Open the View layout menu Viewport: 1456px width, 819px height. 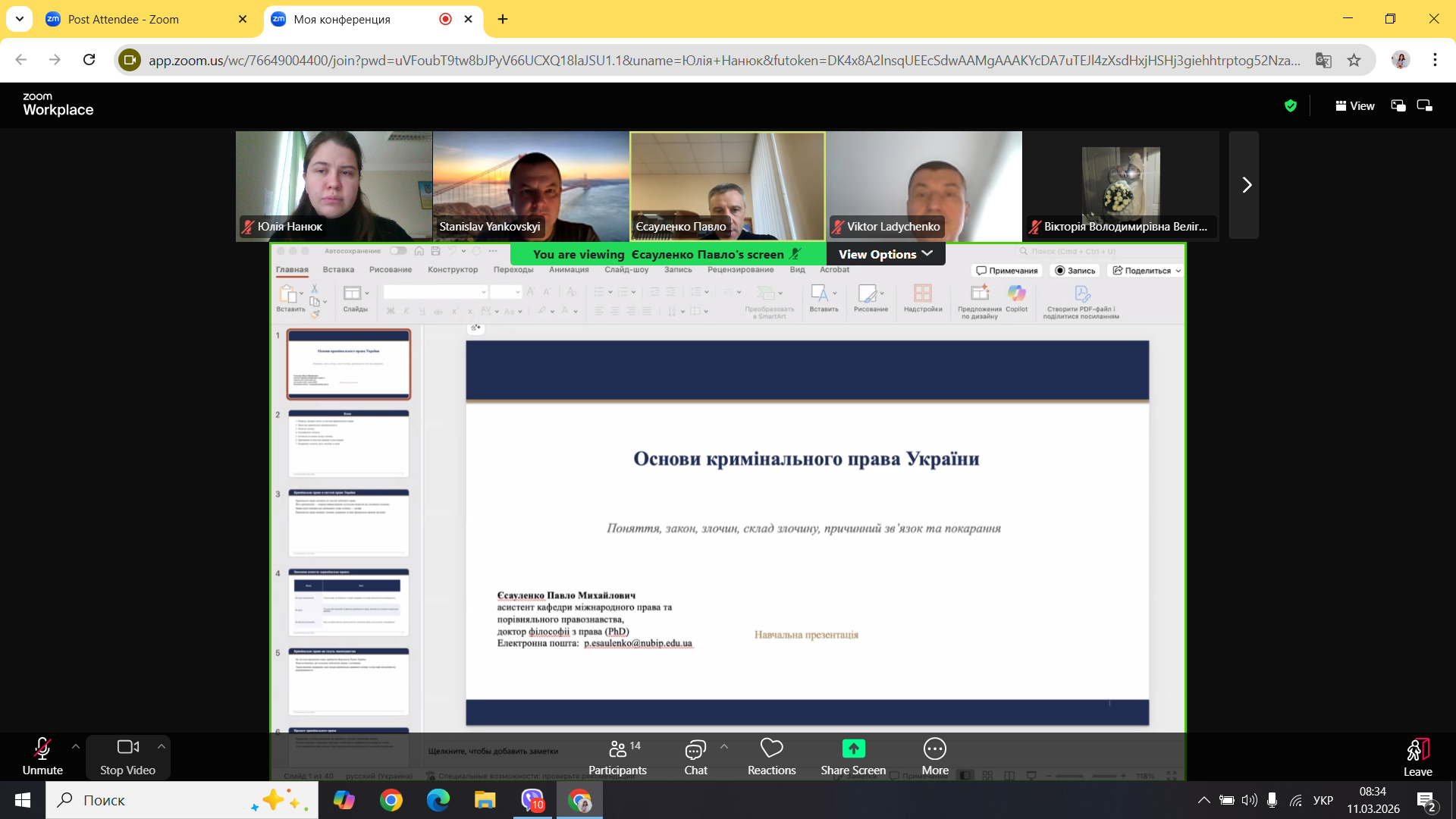coord(1355,106)
